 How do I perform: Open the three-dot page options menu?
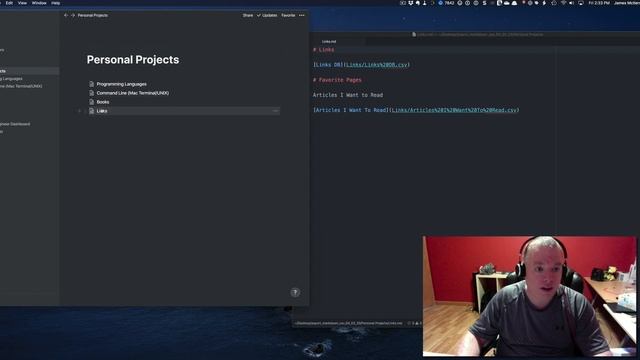coord(302,15)
